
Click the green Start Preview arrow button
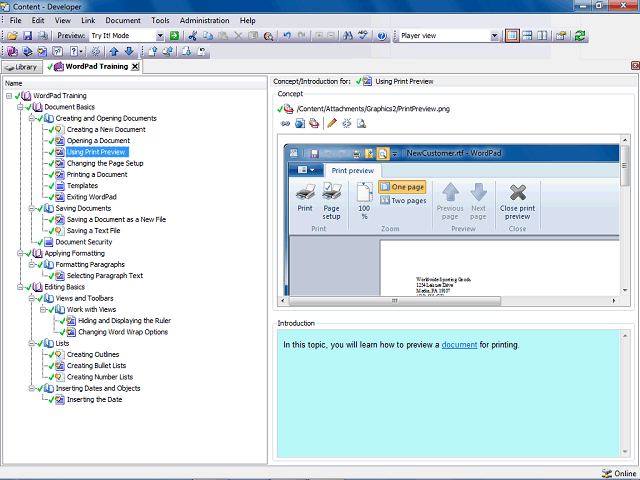pyautogui.click(x=174, y=36)
